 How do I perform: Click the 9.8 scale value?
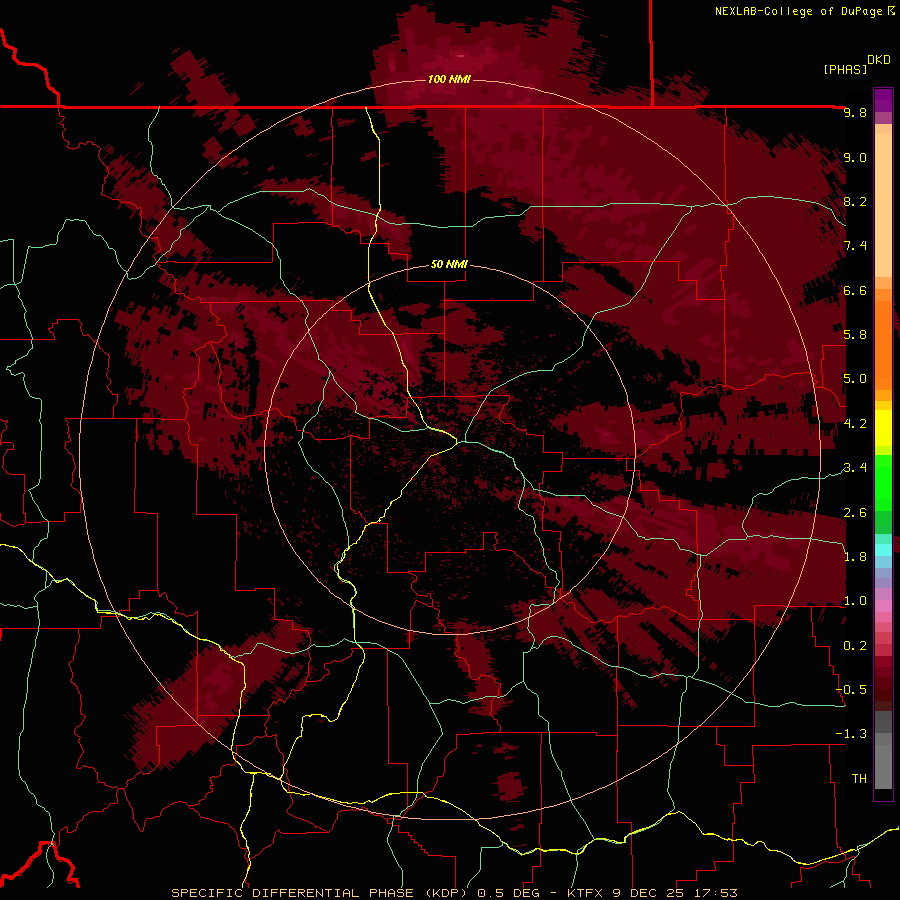(x=855, y=112)
